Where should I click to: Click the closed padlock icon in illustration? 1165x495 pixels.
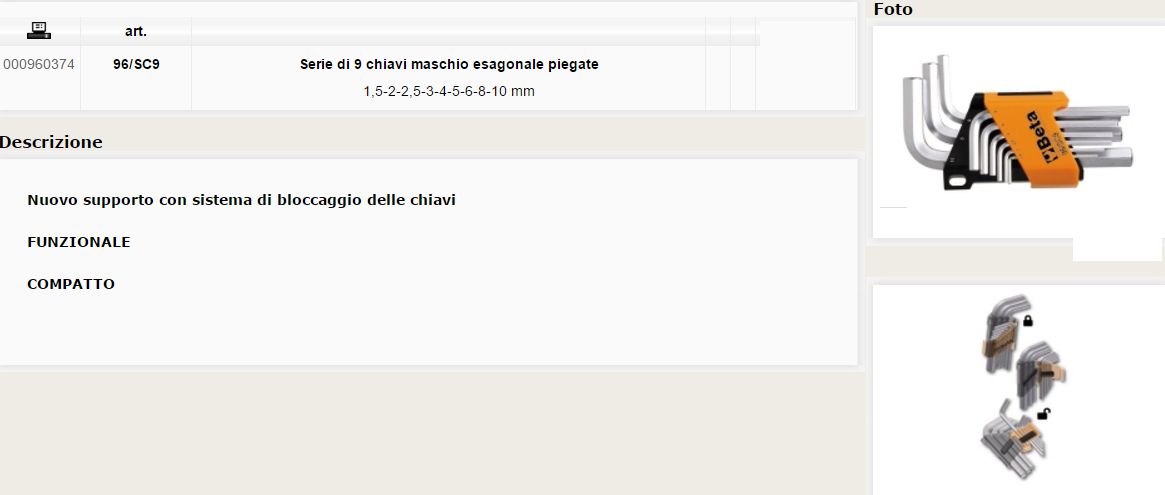tap(1028, 320)
